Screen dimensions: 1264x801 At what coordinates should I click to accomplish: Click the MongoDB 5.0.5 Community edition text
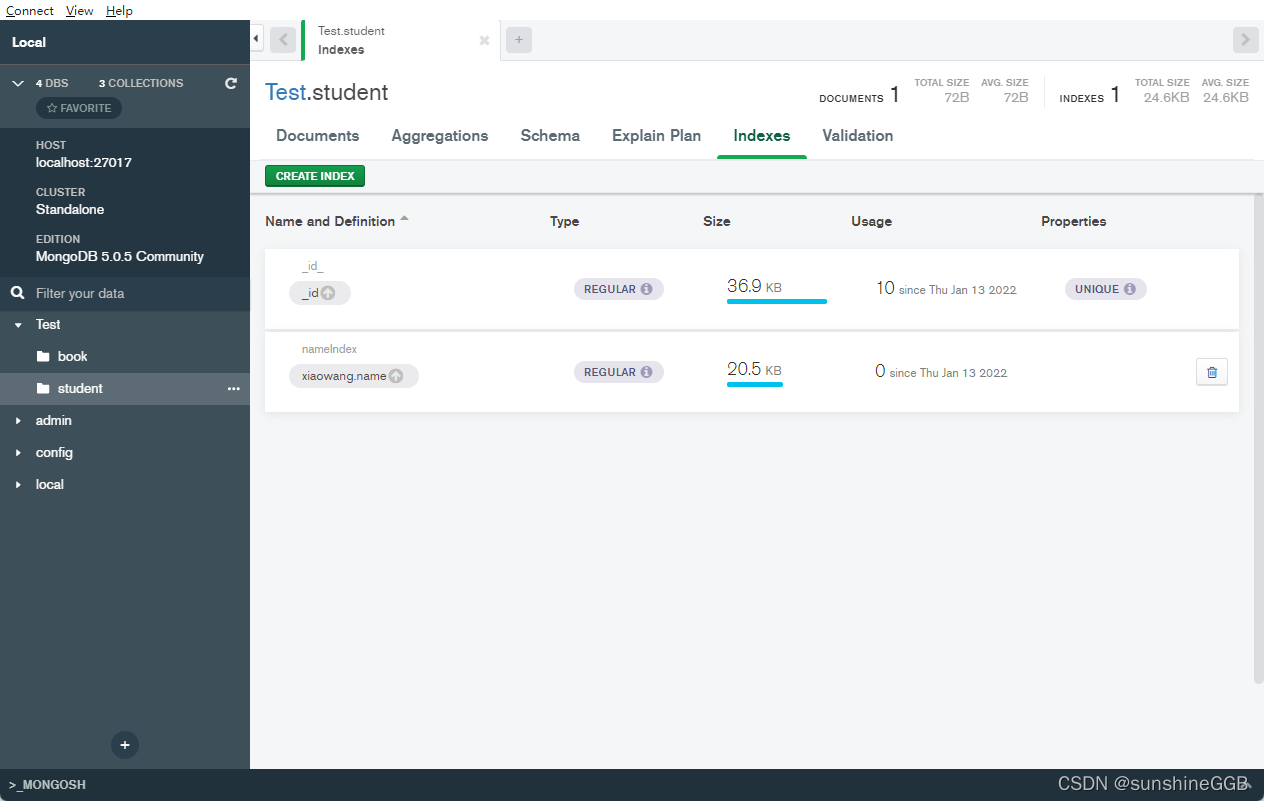click(120, 256)
